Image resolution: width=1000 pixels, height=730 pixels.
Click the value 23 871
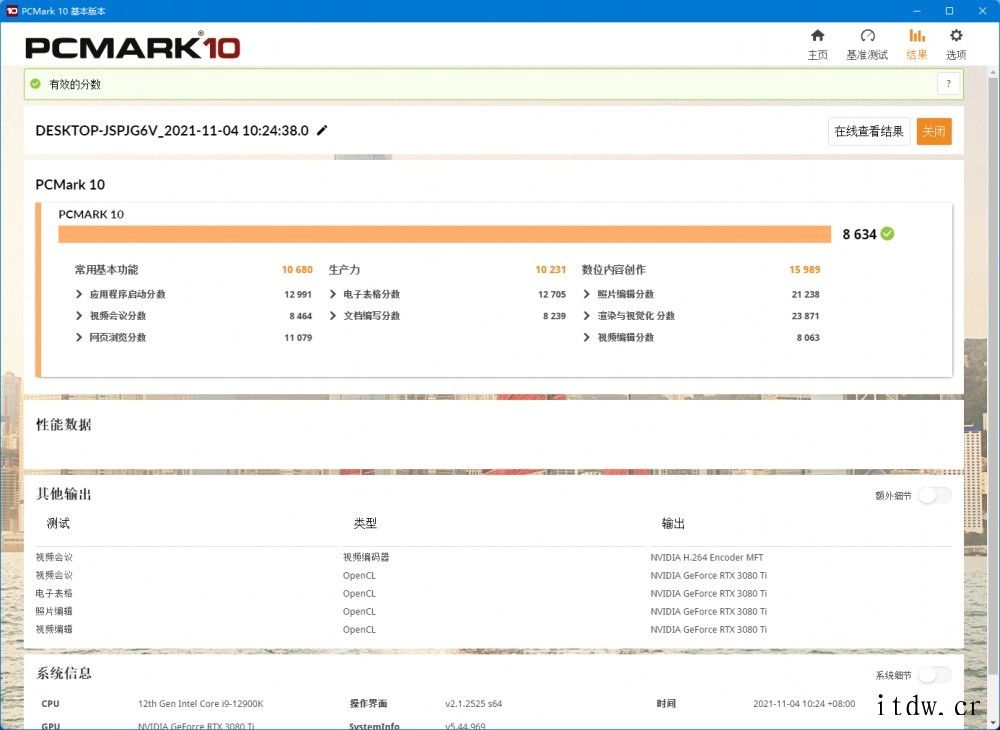pyautogui.click(x=805, y=316)
